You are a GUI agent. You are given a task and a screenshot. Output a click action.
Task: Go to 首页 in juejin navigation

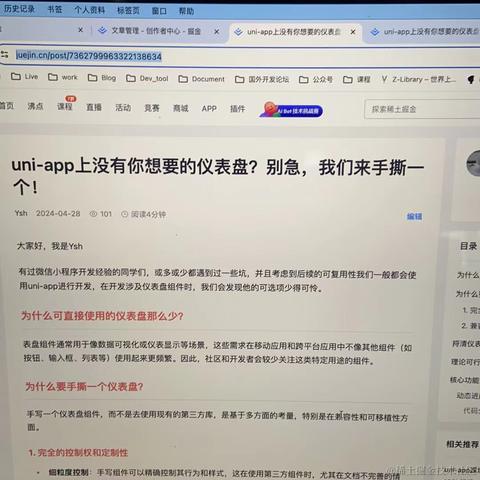[7, 106]
